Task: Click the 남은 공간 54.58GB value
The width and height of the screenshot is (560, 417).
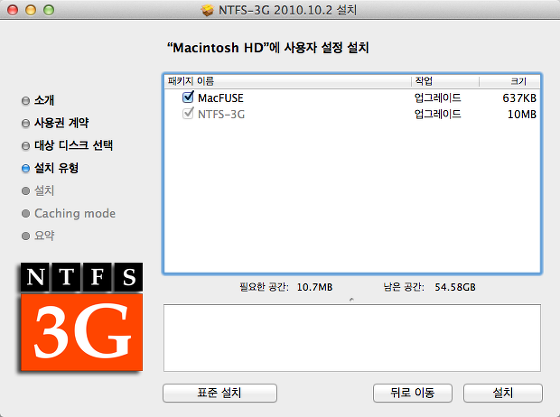Action: pos(455,287)
